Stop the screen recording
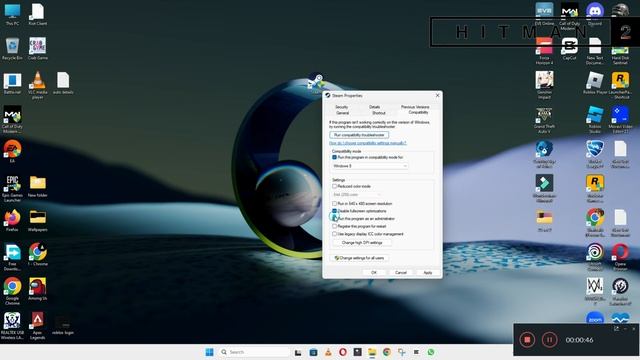Image resolution: width=640 pixels, height=360 pixels. point(527,340)
